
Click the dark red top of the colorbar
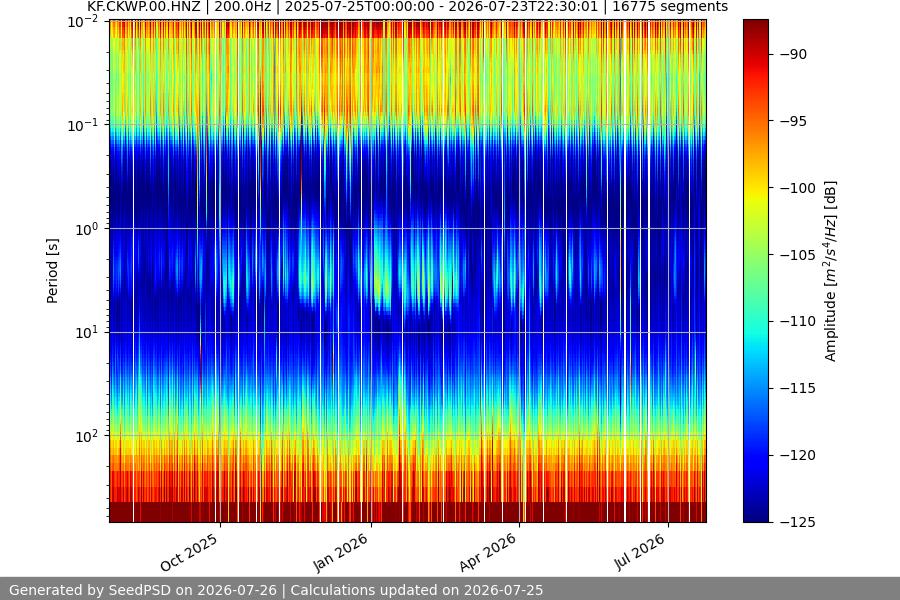pos(755,26)
